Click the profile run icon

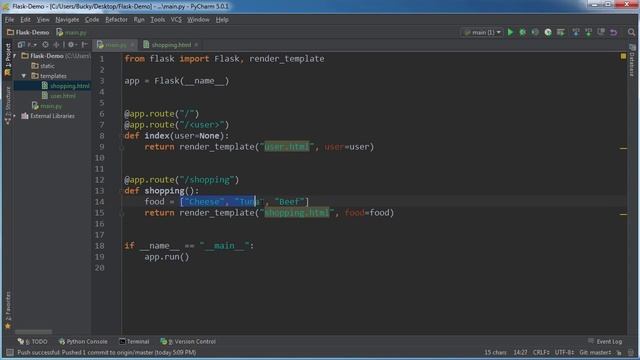[548, 32]
